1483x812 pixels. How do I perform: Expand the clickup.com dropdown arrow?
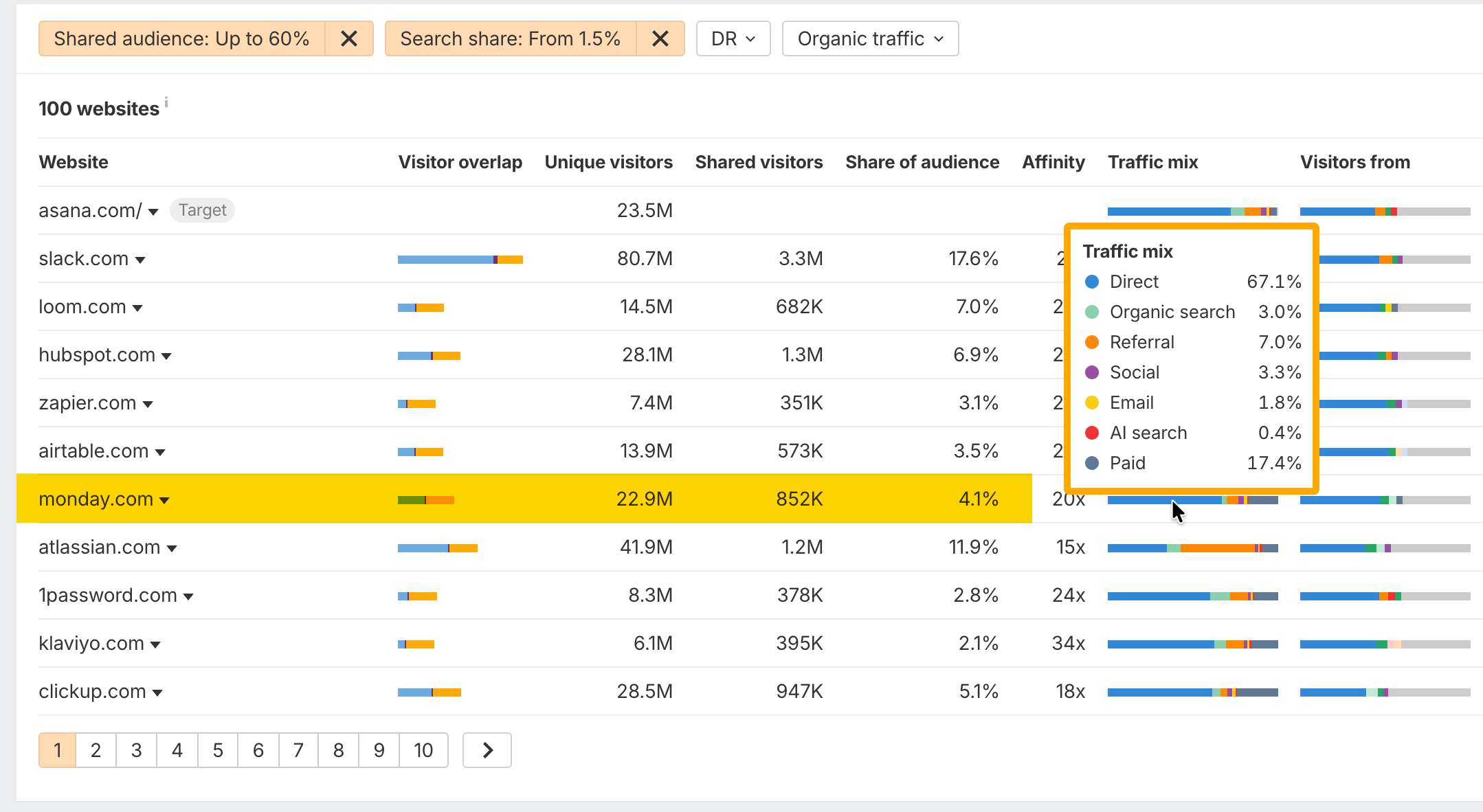157,692
